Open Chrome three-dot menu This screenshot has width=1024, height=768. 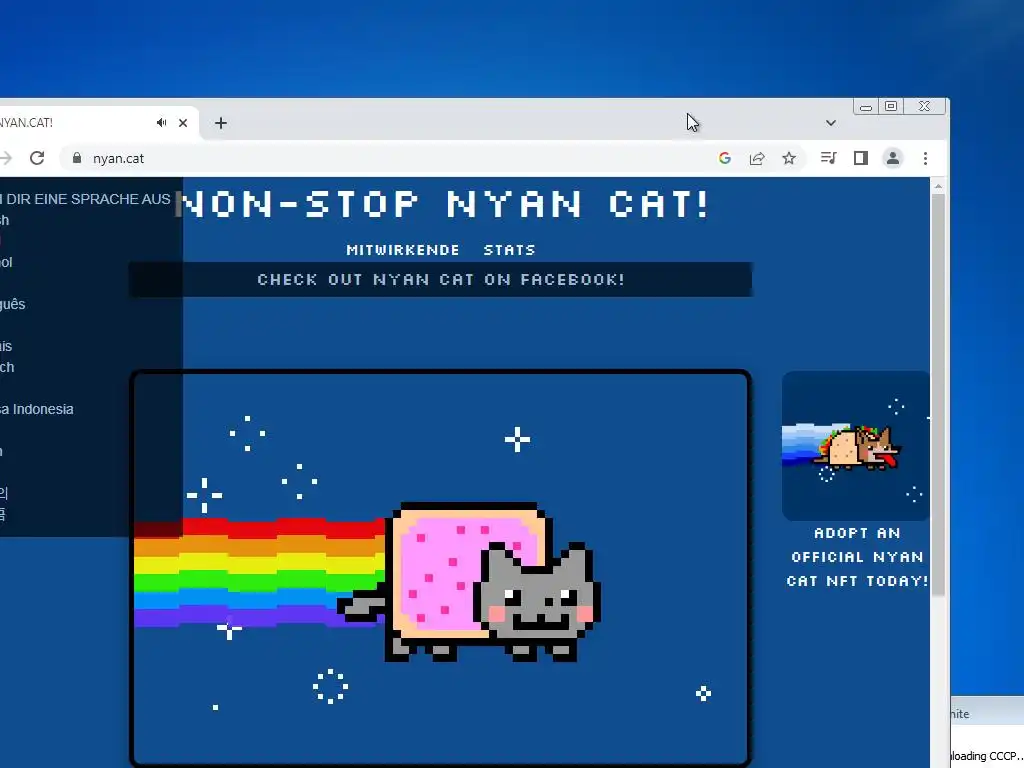[x=925, y=158]
